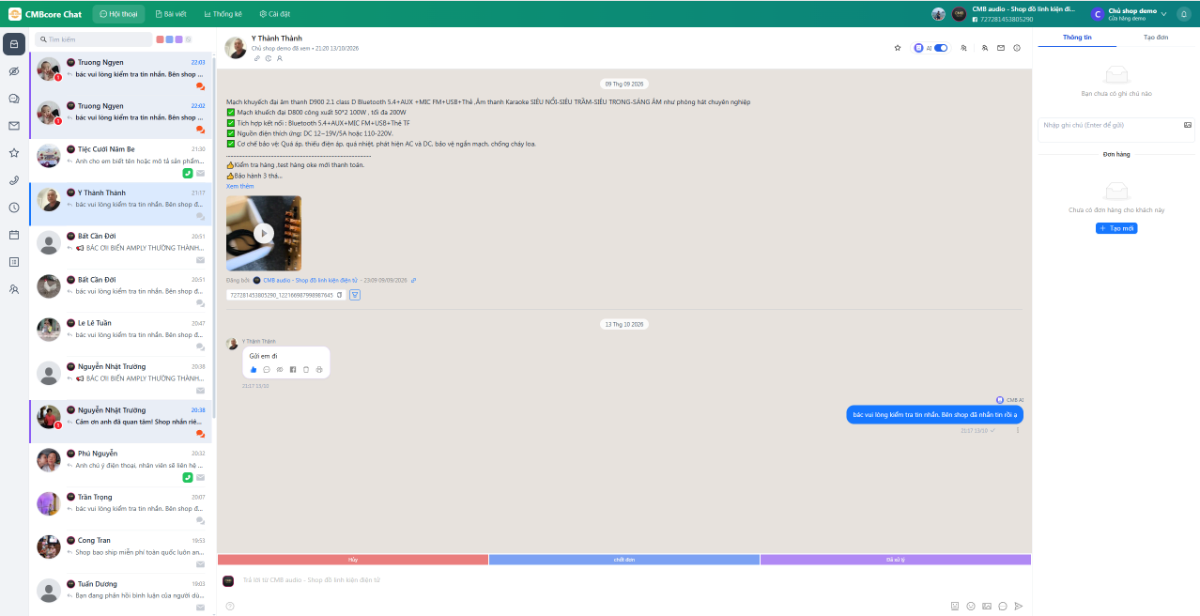
Task: Open the starred conversations sidebar icon
Action: (14, 153)
